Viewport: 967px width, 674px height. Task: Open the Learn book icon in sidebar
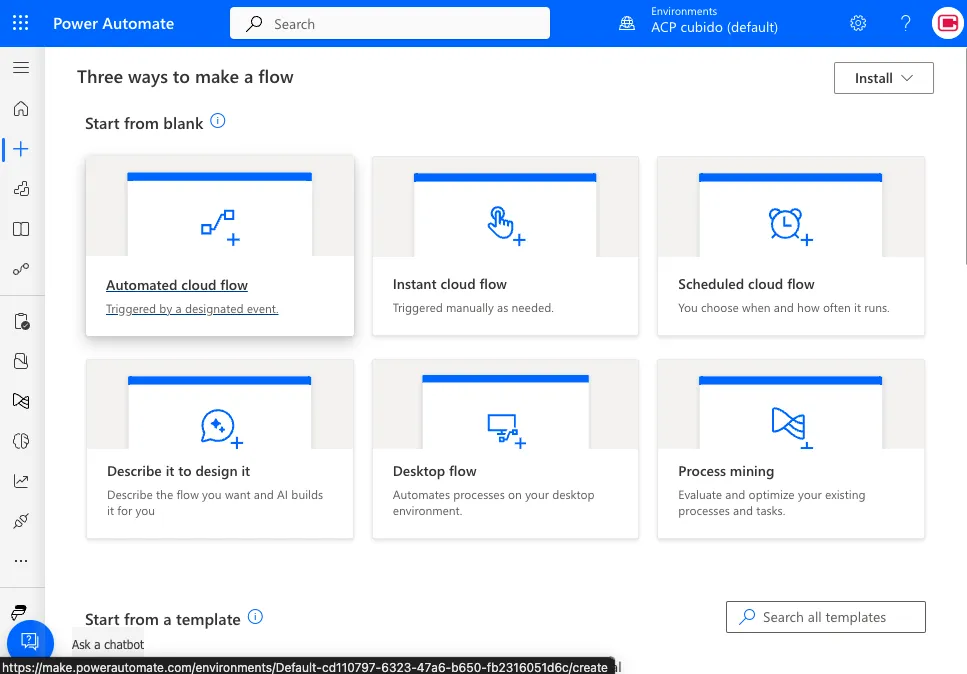click(22, 228)
